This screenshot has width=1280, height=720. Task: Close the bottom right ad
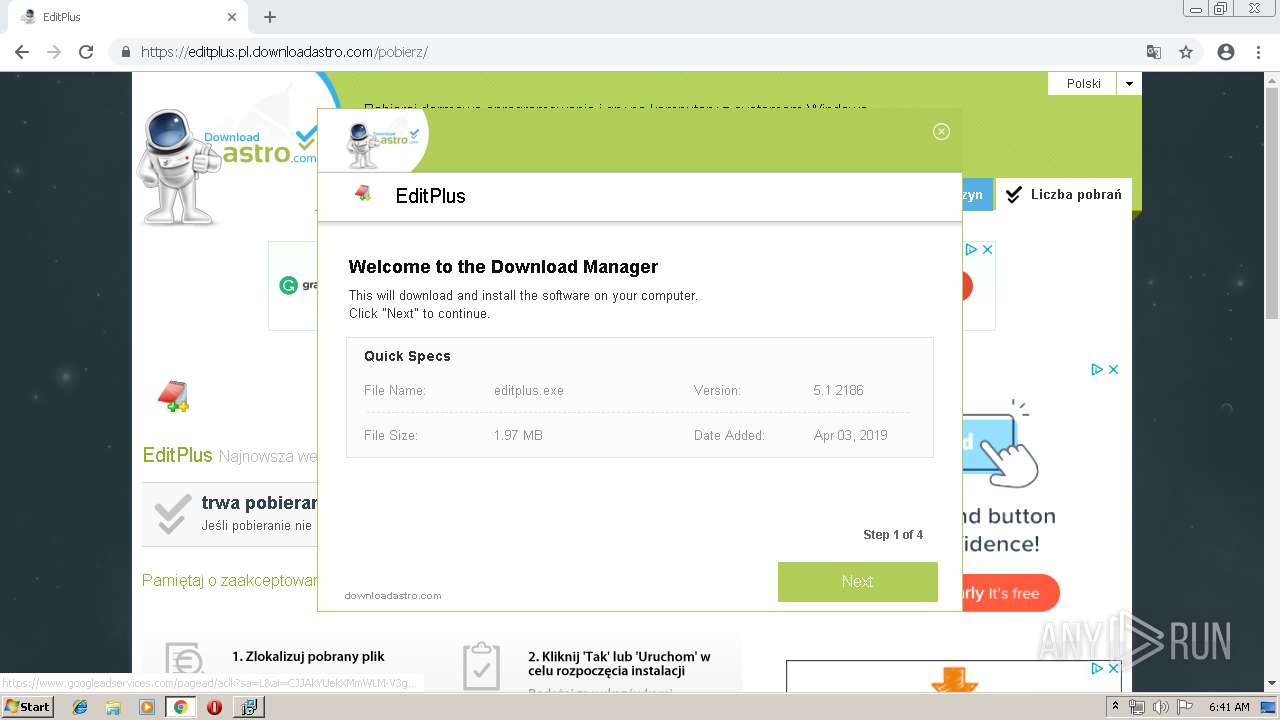coord(1113,668)
